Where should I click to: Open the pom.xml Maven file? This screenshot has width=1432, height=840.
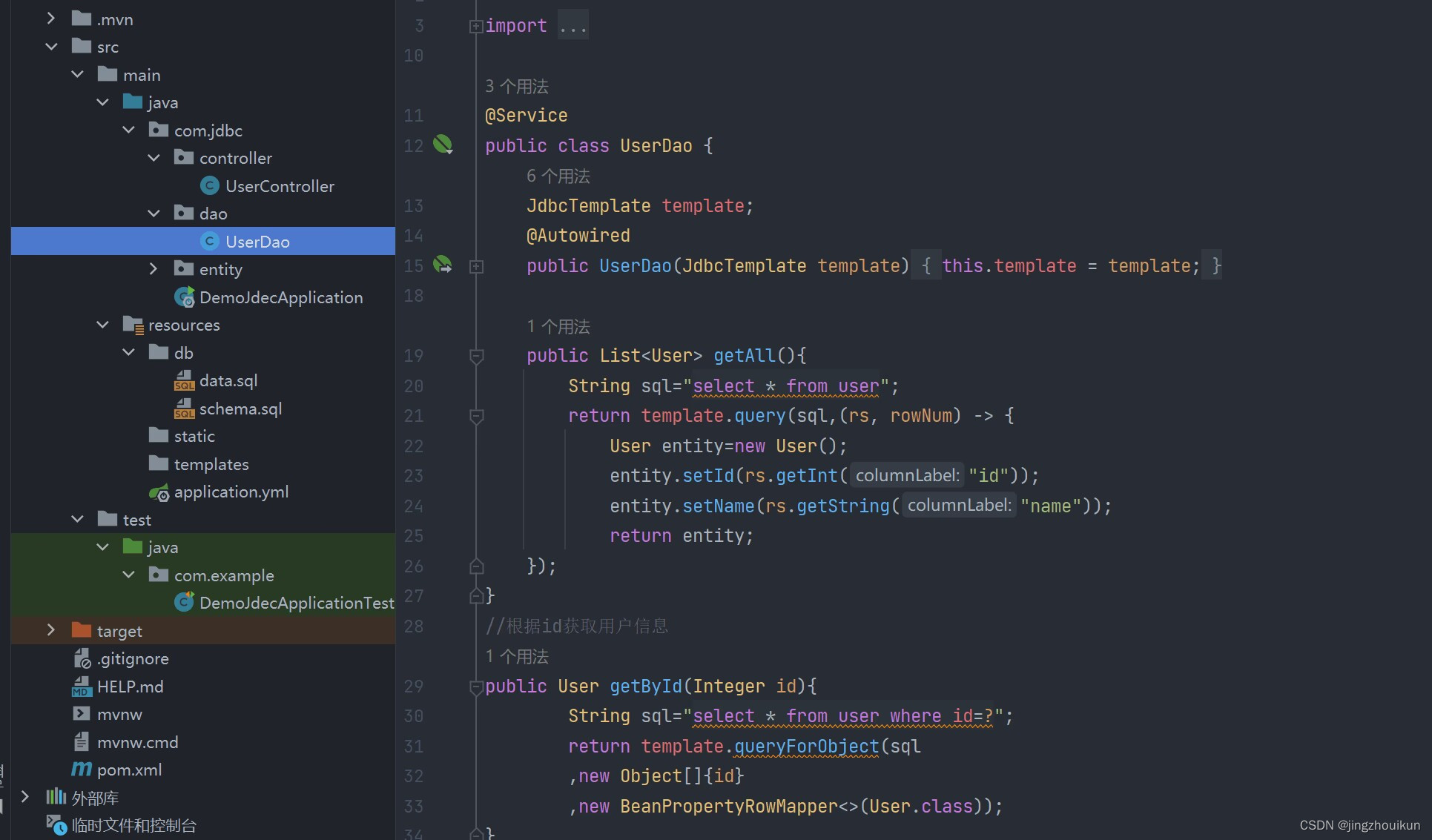[129, 770]
